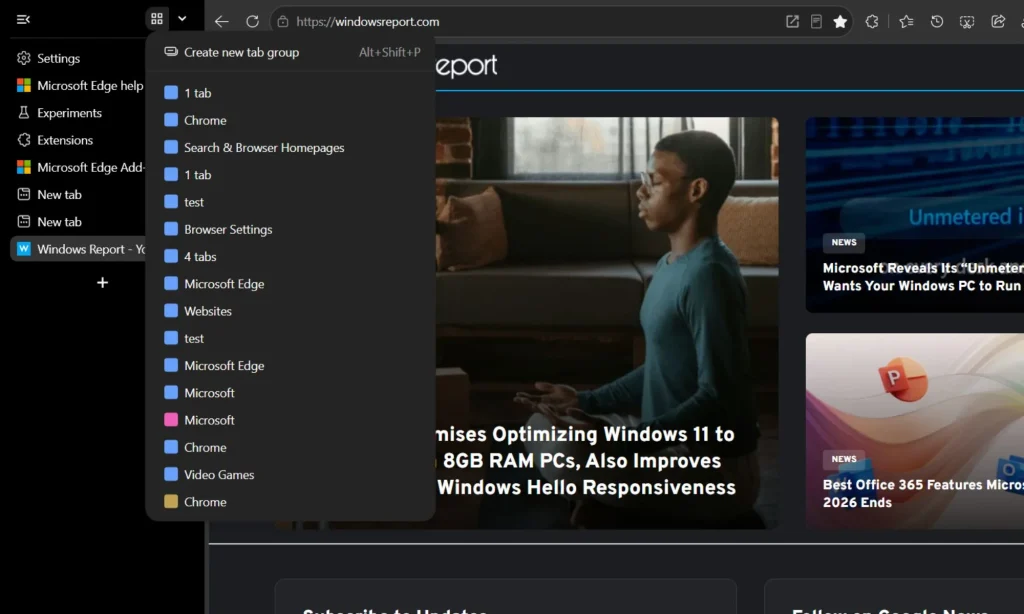The image size is (1024, 614).
Task: Open the Video Games tab group
Action: point(291,475)
